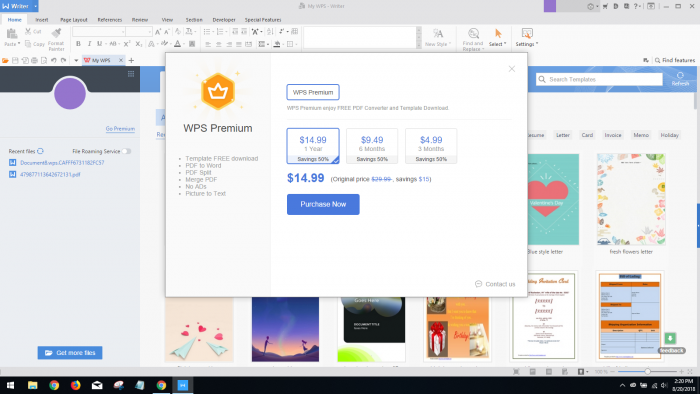Toggle File Roaming Service switch

coord(127,151)
